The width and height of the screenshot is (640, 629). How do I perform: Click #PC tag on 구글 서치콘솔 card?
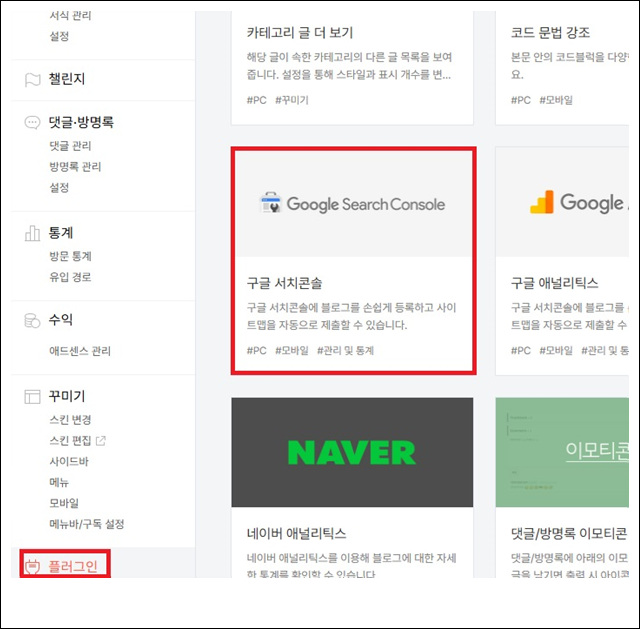pos(256,351)
